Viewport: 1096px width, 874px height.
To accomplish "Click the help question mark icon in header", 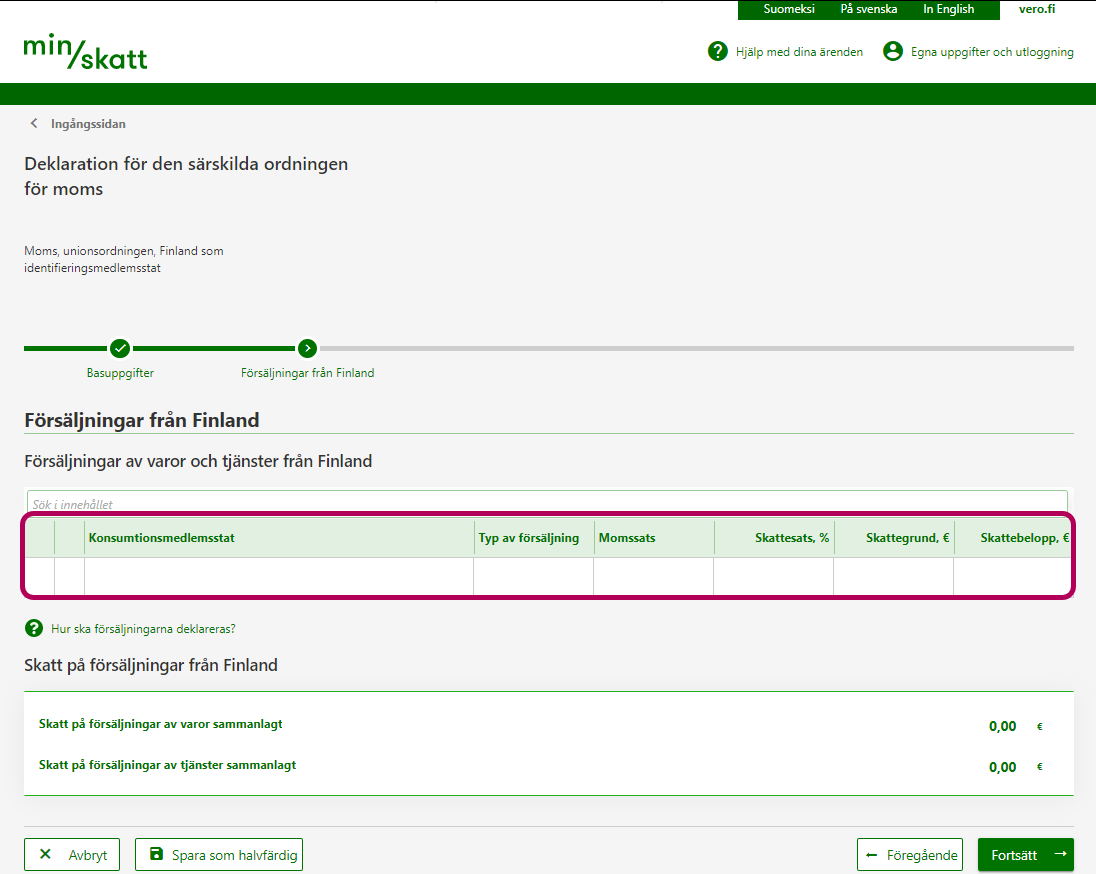I will click(717, 51).
